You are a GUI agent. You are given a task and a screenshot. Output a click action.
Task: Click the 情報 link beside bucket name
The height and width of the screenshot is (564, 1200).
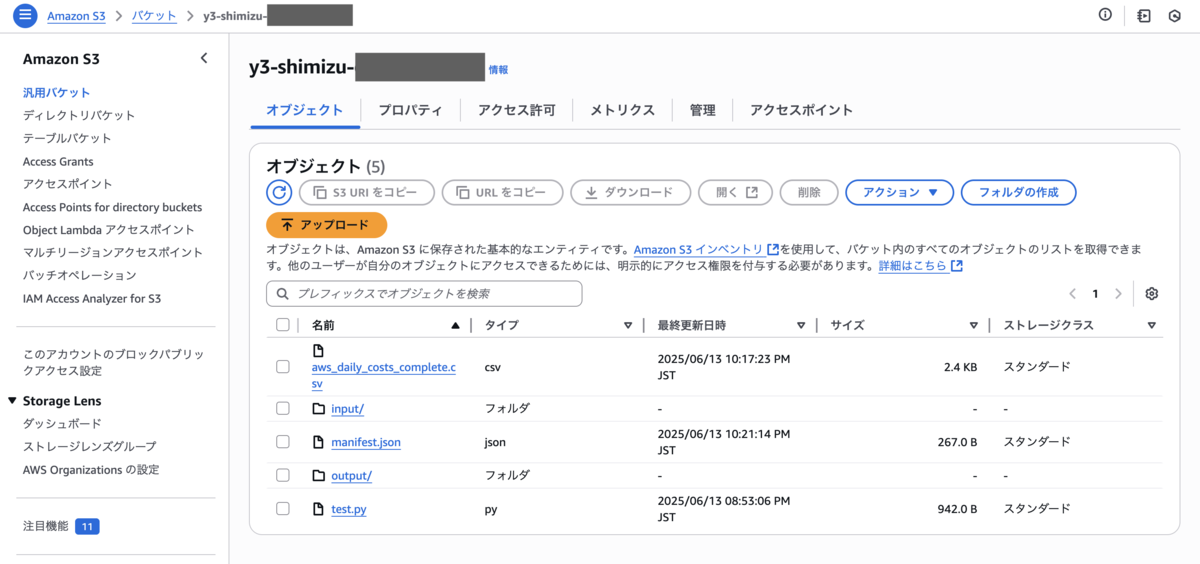[498, 70]
